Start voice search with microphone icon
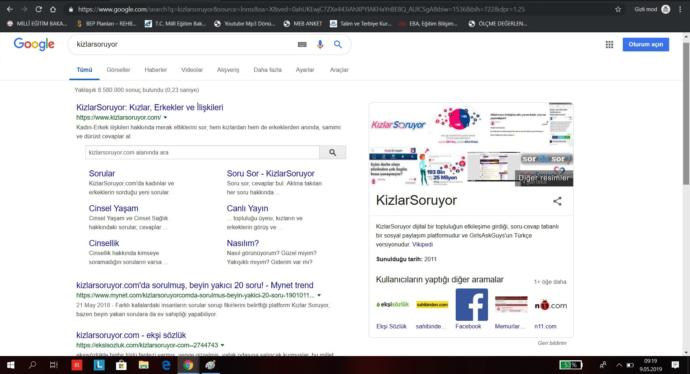 [320, 44]
